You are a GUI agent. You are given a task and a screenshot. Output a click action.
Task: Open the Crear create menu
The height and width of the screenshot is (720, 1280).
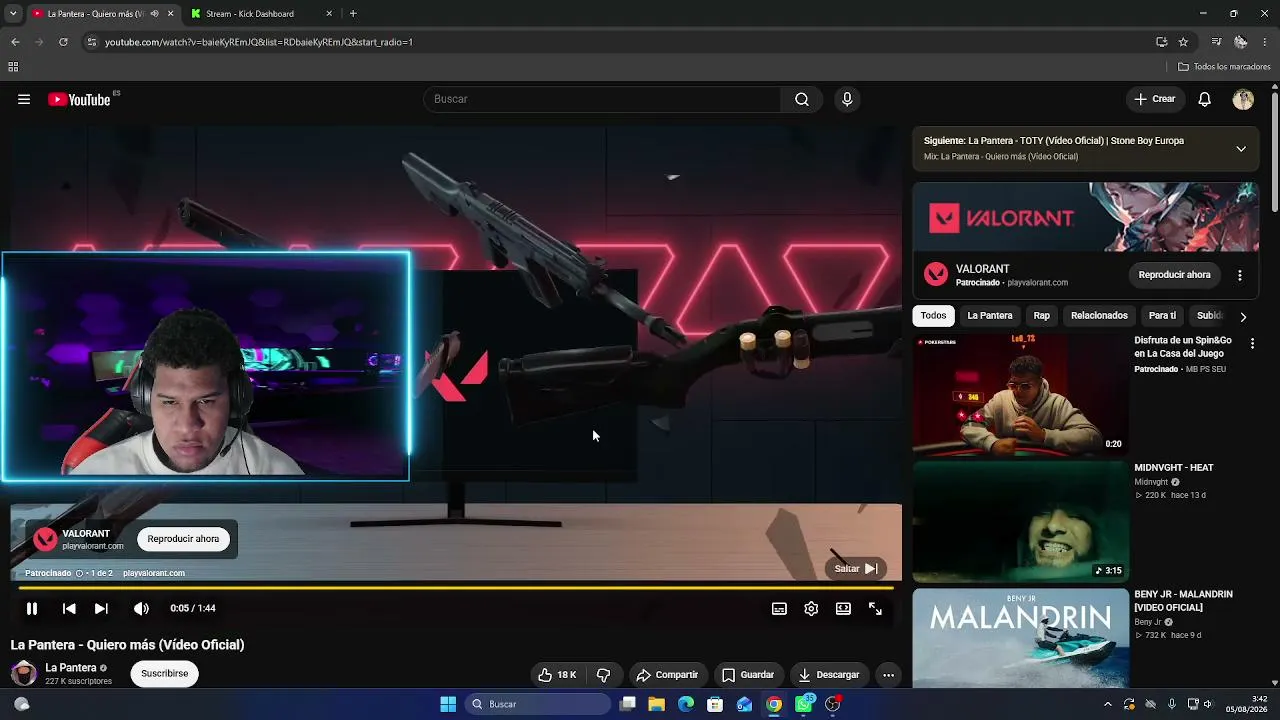point(1154,99)
